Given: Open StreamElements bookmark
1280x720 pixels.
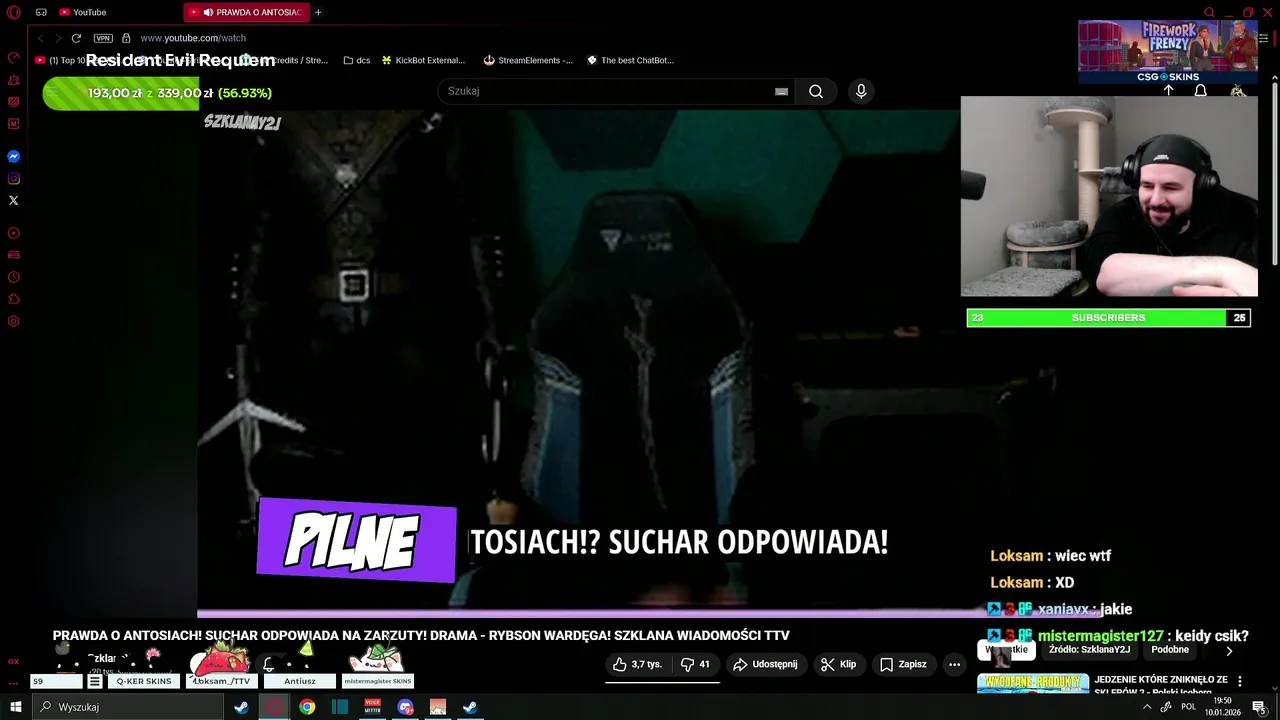Looking at the screenshot, I should tap(528, 60).
